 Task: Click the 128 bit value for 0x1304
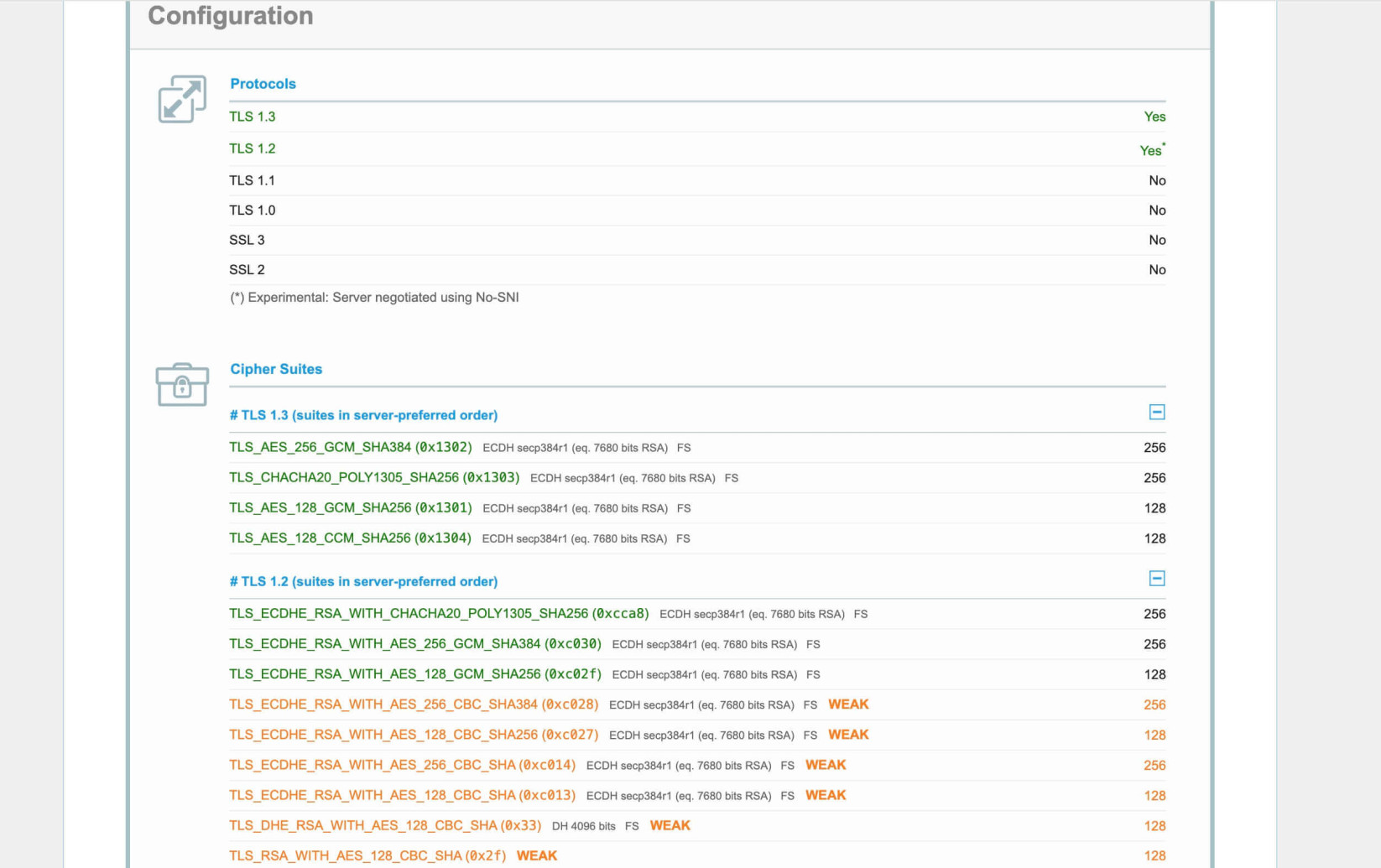1154,538
